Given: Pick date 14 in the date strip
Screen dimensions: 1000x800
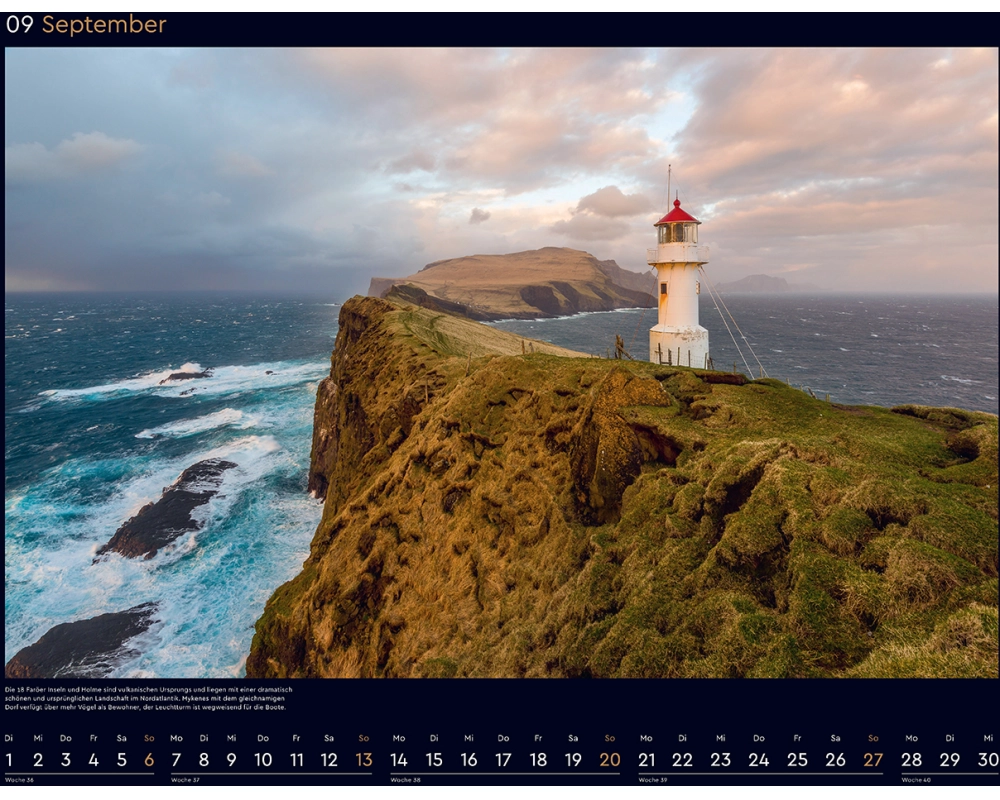Looking at the screenshot, I should point(399,759).
